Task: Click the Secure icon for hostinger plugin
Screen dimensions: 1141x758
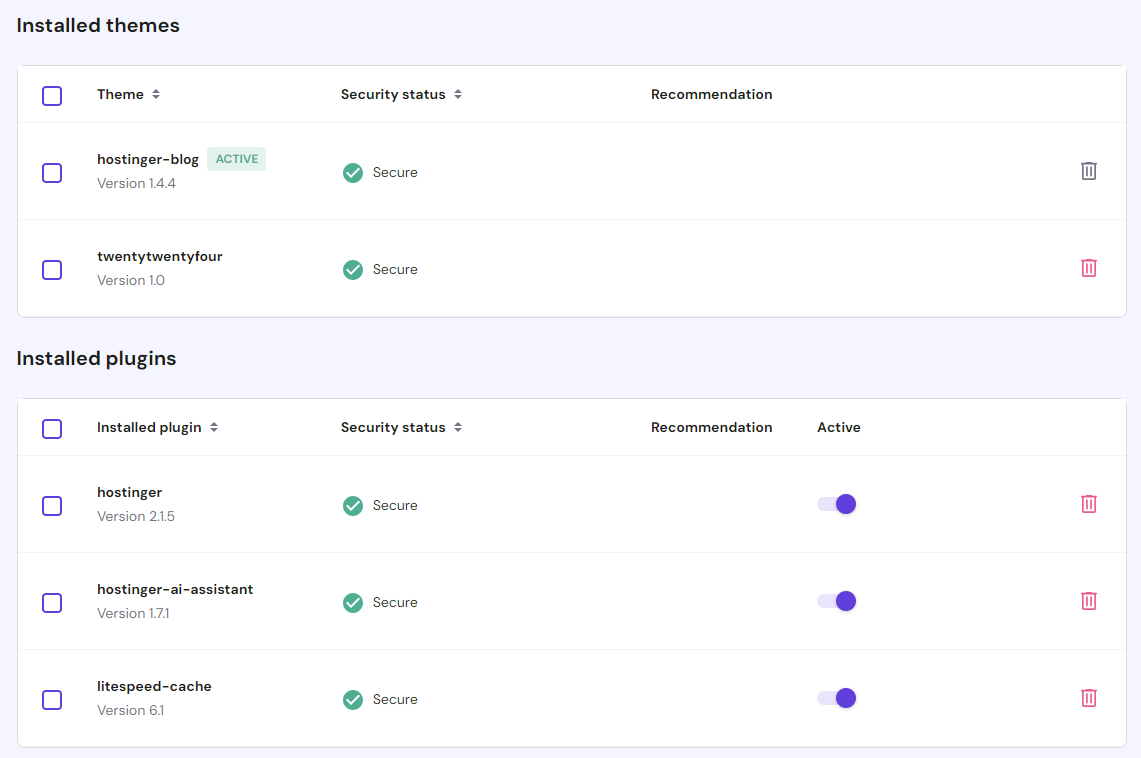Action: click(x=352, y=505)
